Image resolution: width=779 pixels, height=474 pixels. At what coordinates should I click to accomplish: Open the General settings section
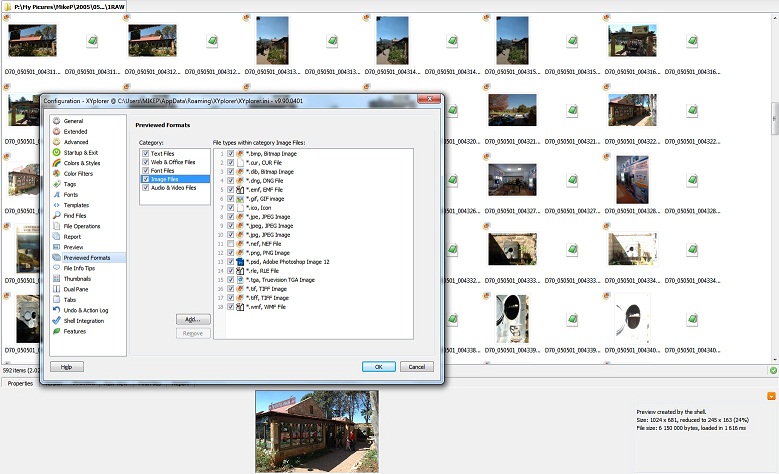[x=73, y=121]
